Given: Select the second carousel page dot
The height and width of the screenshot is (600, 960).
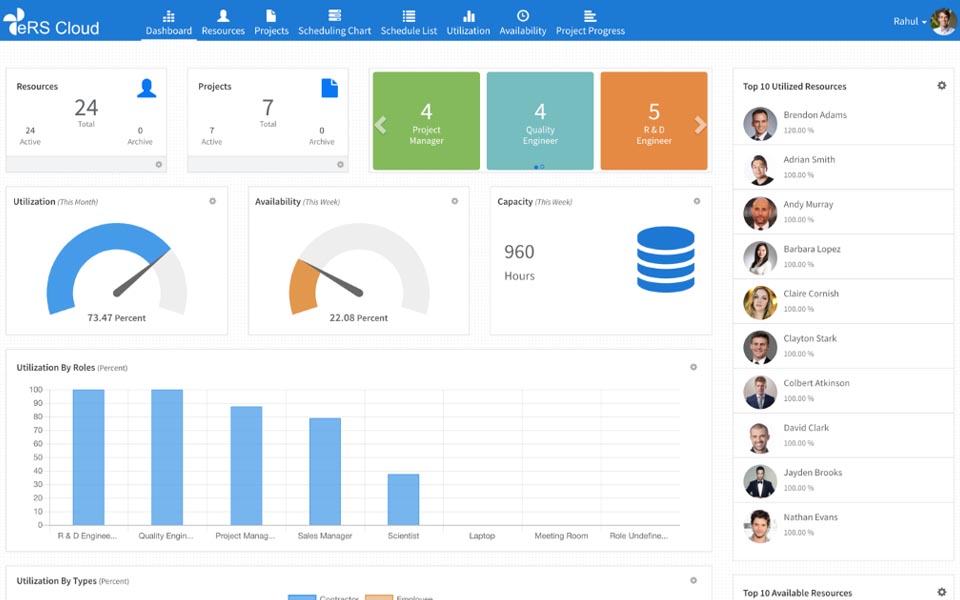Looking at the screenshot, I should 542,167.
